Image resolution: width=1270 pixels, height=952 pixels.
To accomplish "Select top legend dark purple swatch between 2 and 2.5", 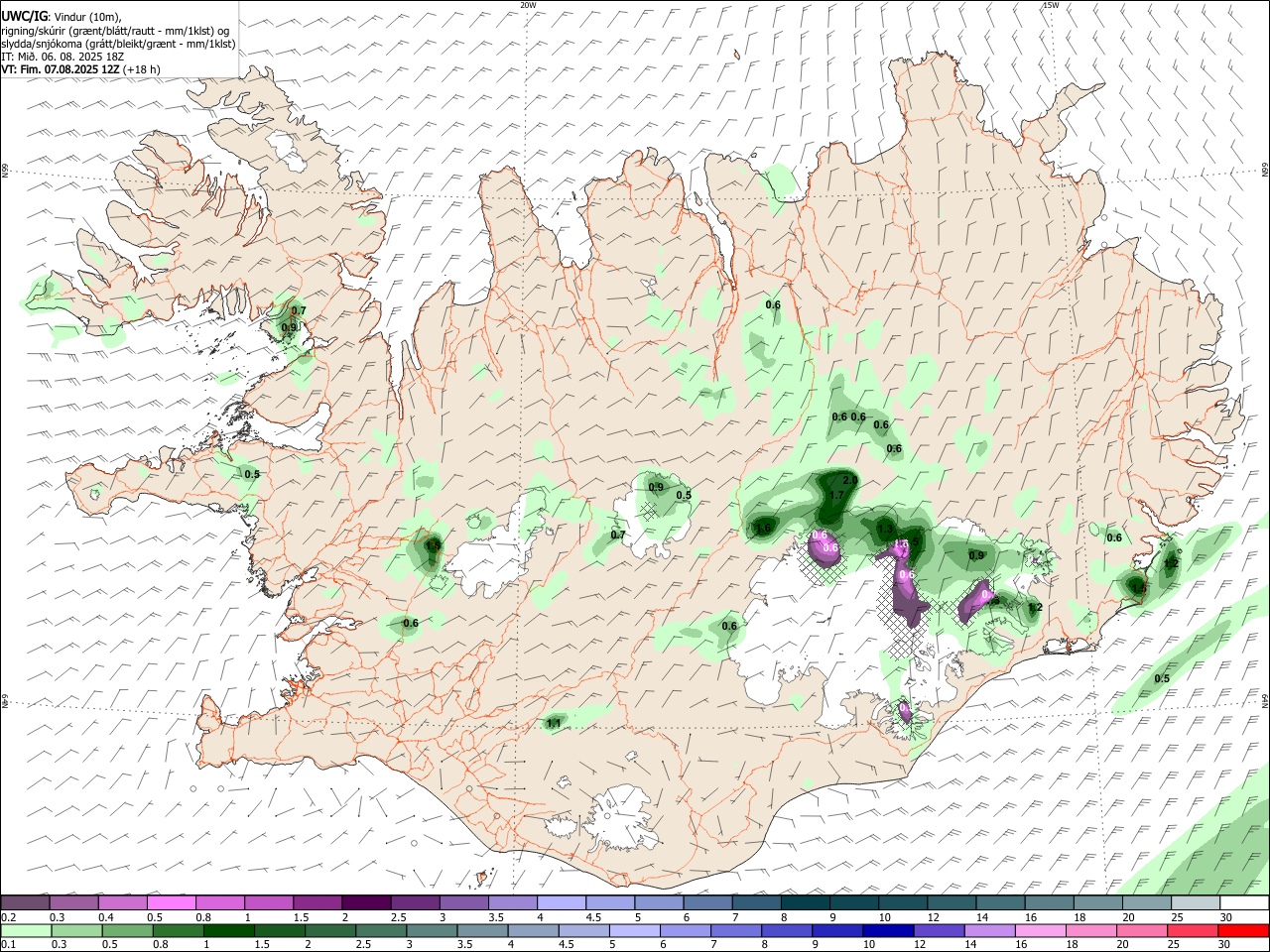I will tap(366, 902).
